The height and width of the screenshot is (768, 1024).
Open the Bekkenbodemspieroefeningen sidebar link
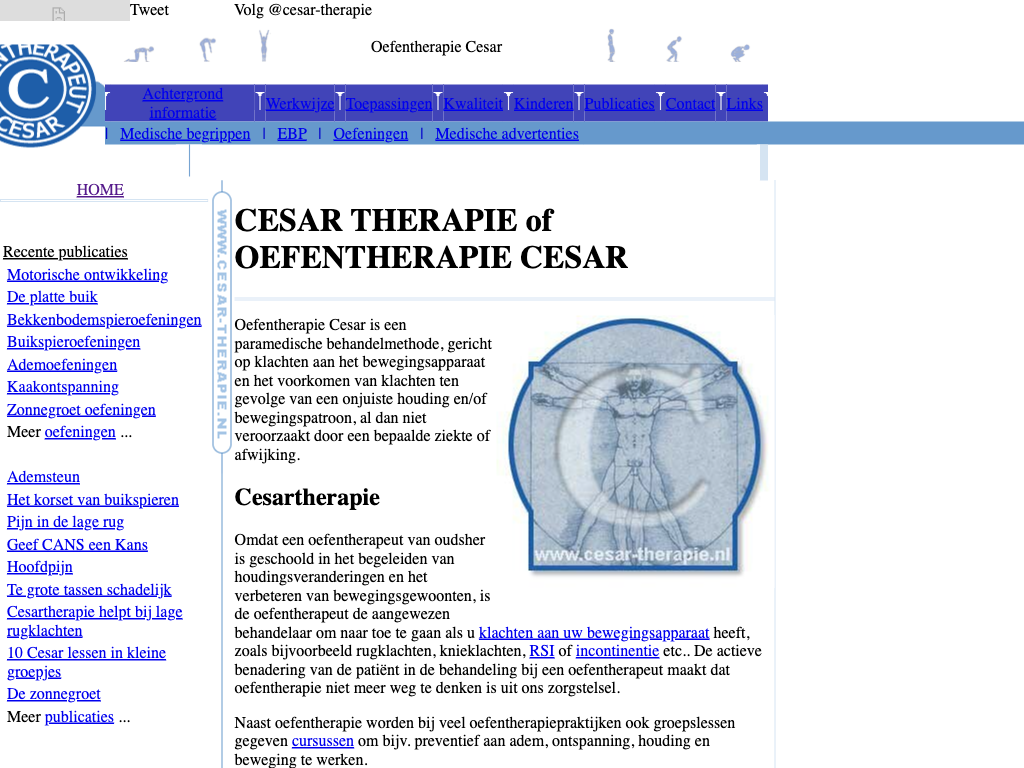(104, 320)
